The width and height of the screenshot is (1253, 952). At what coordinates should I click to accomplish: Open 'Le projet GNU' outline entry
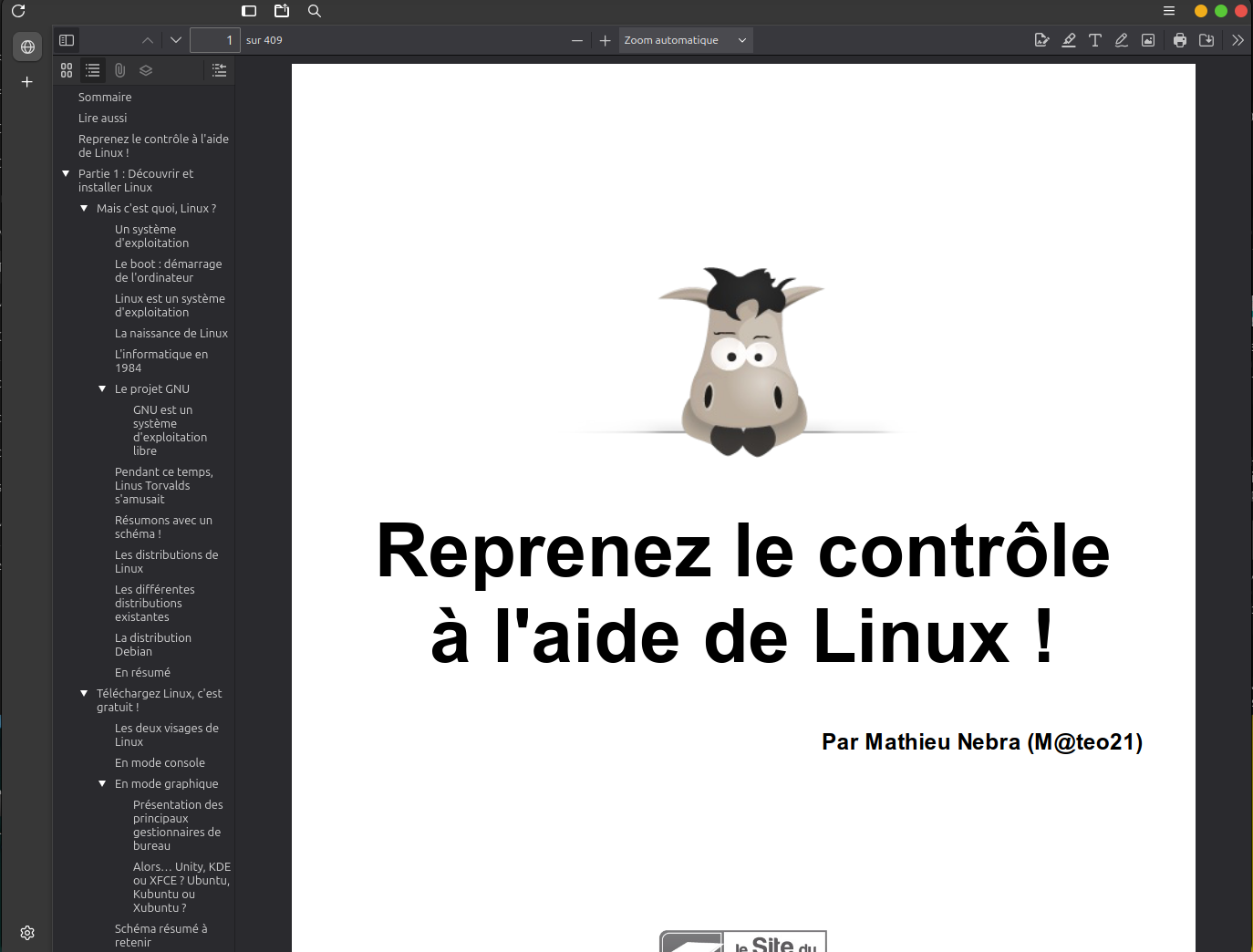coord(152,389)
